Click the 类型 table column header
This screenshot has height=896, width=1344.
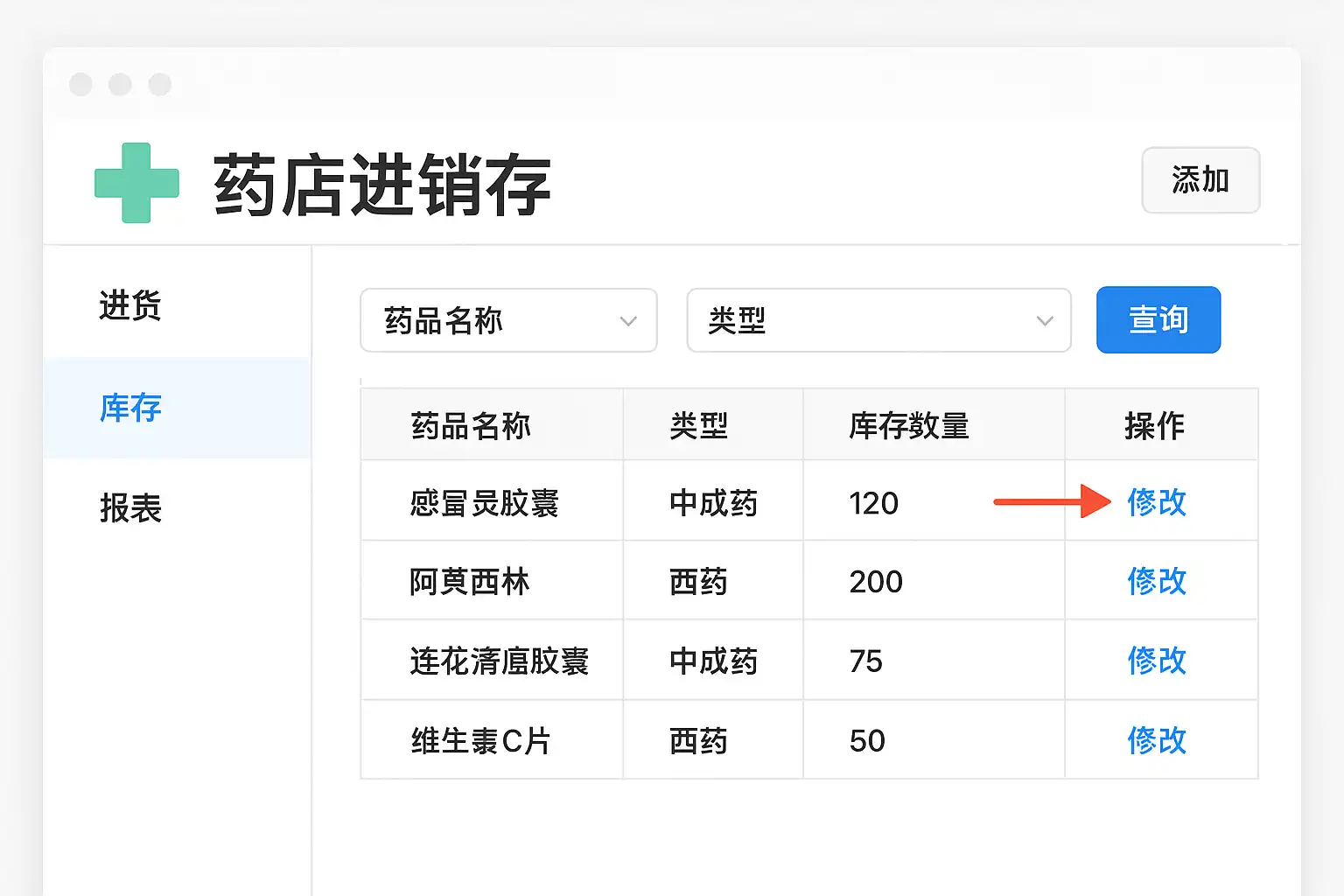pyautogui.click(x=698, y=426)
